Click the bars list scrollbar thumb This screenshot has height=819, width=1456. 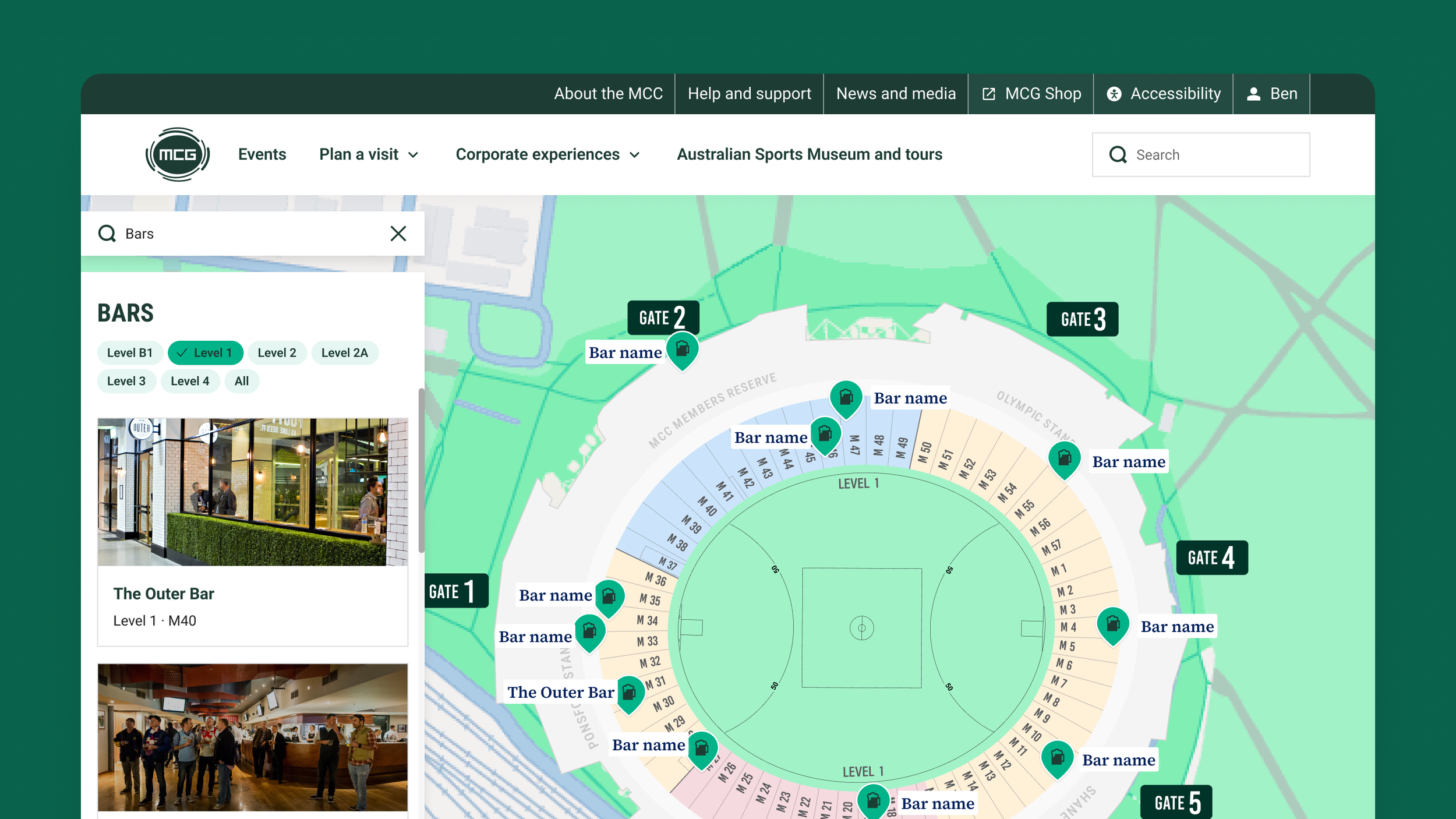421,469
